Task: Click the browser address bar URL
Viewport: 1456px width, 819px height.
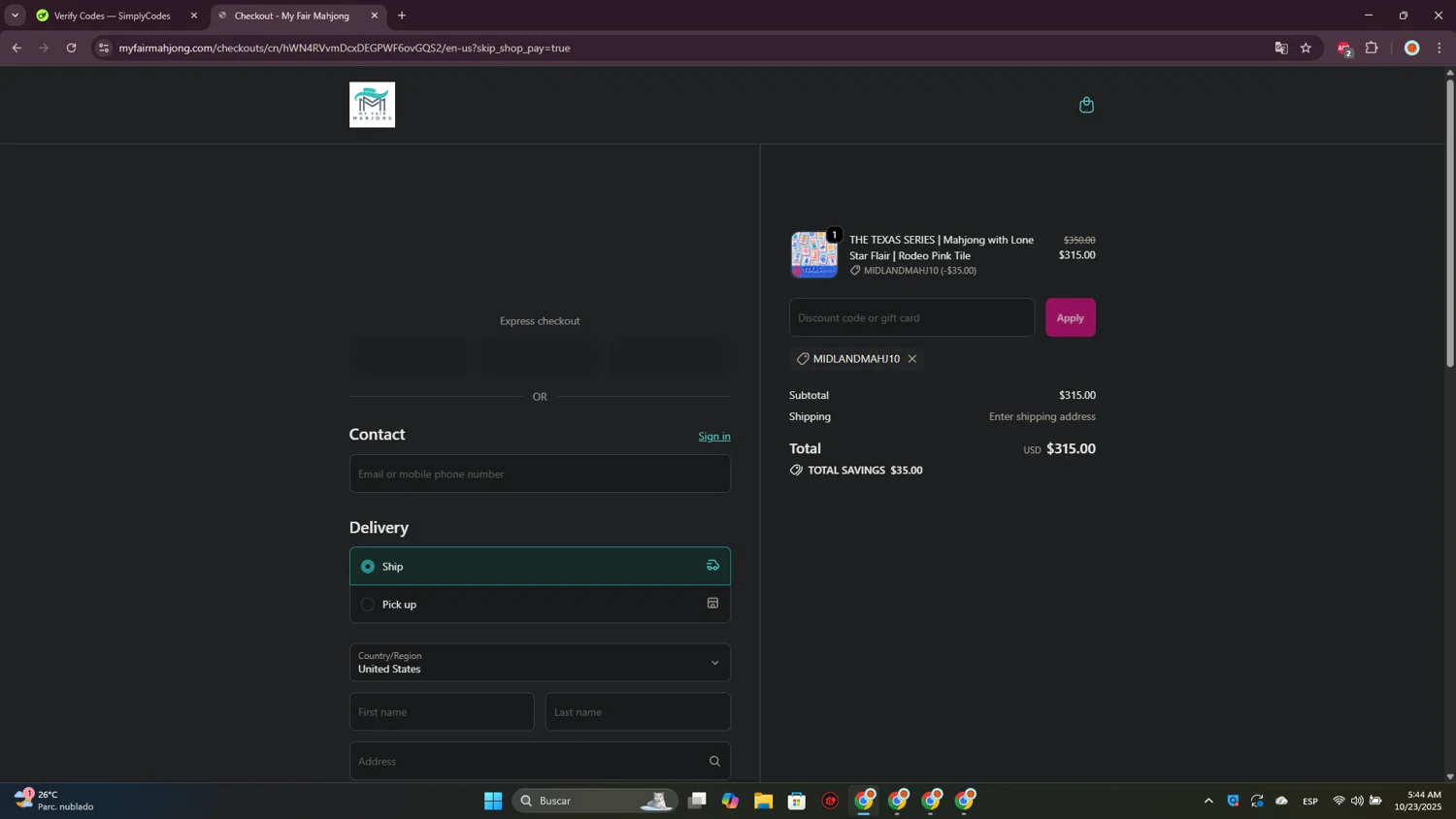Action: click(345, 48)
